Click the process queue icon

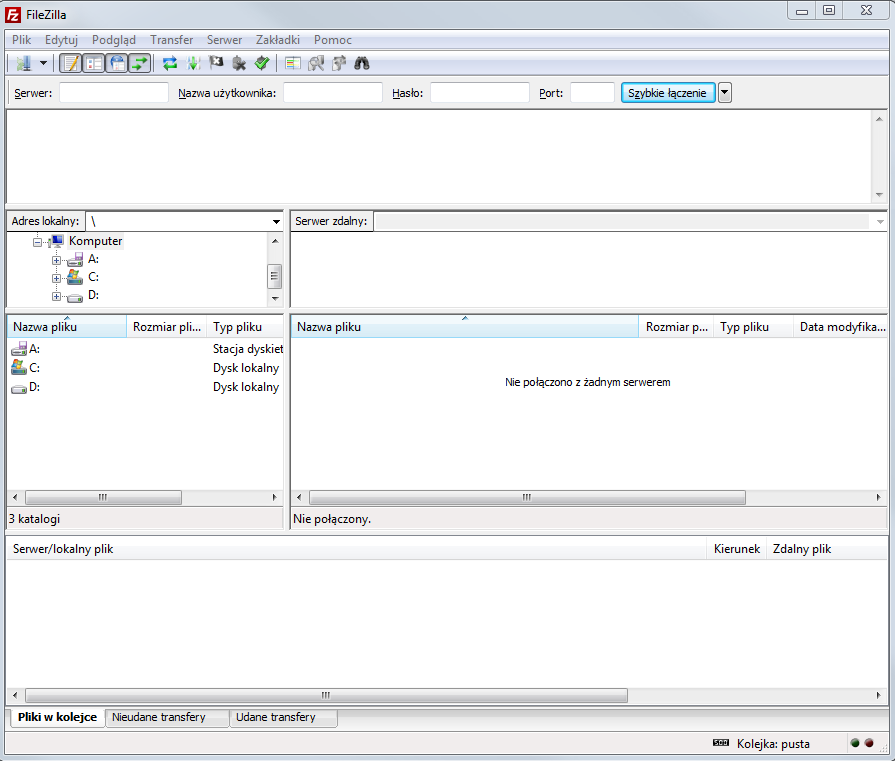[x=193, y=63]
